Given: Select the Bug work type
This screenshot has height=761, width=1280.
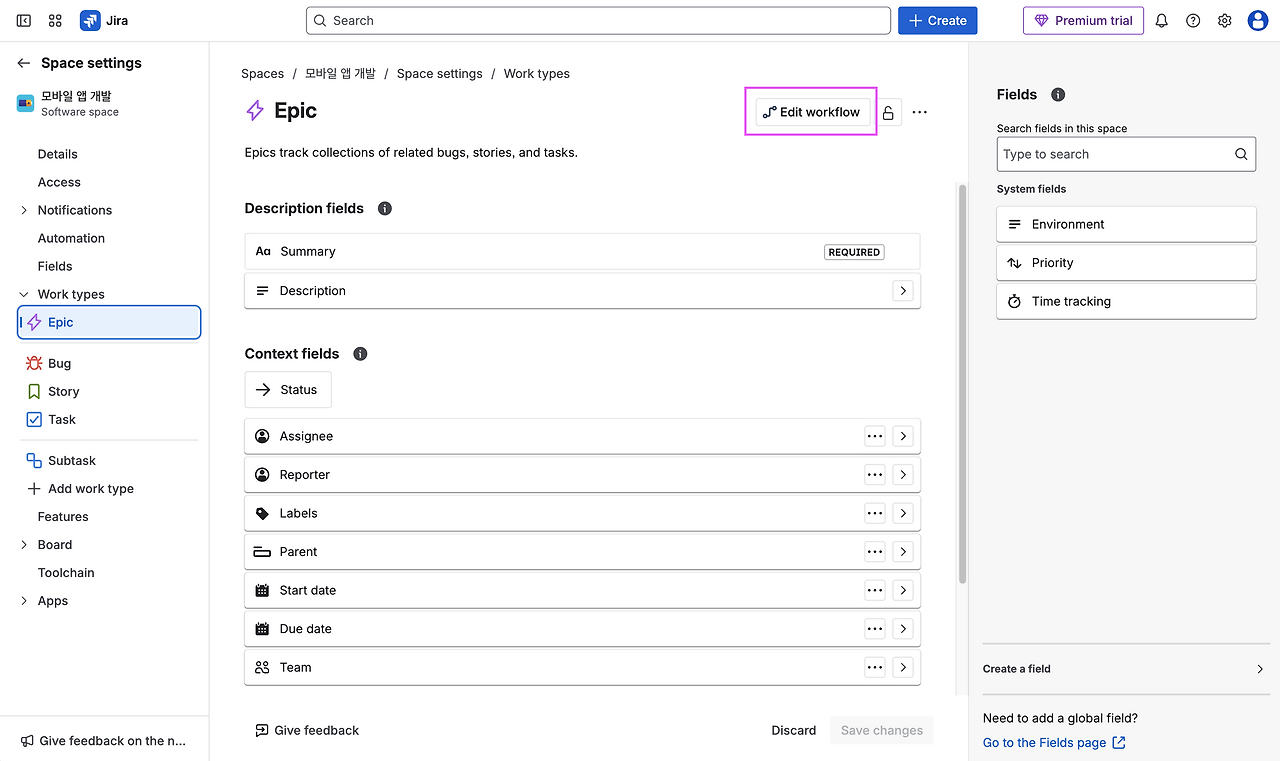Looking at the screenshot, I should pos(59,364).
